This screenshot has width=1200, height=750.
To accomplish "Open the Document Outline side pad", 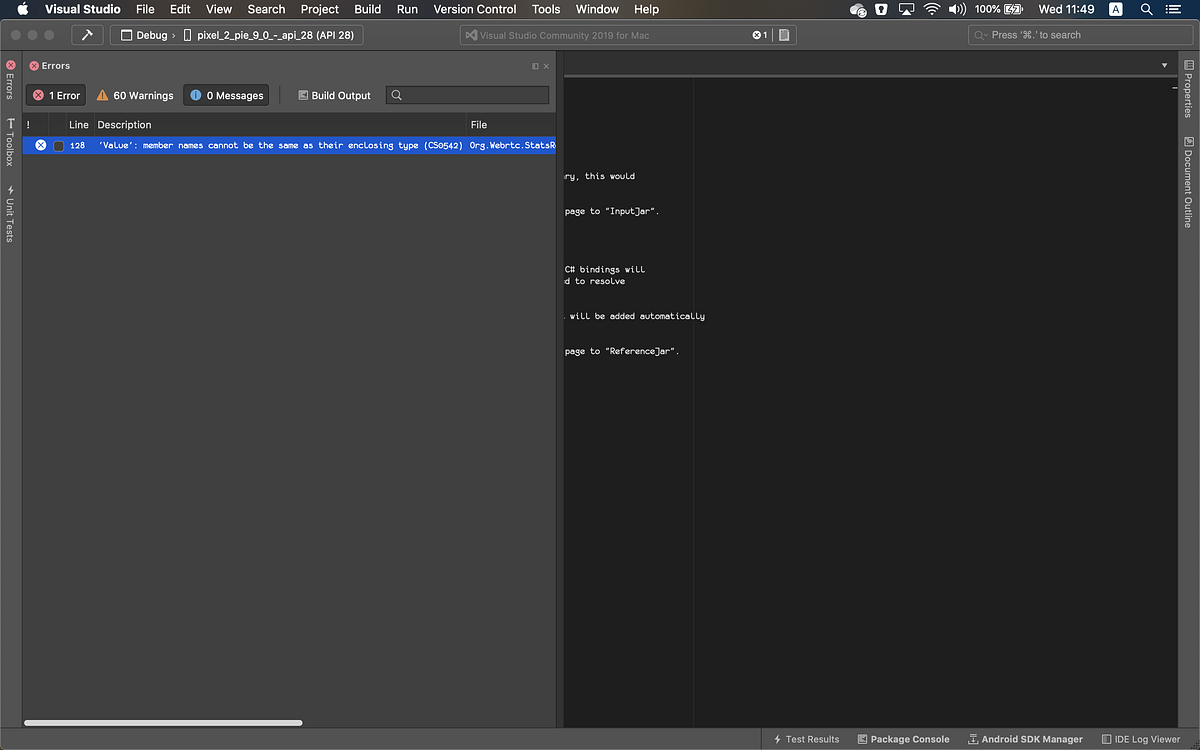I will click(1188, 182).
